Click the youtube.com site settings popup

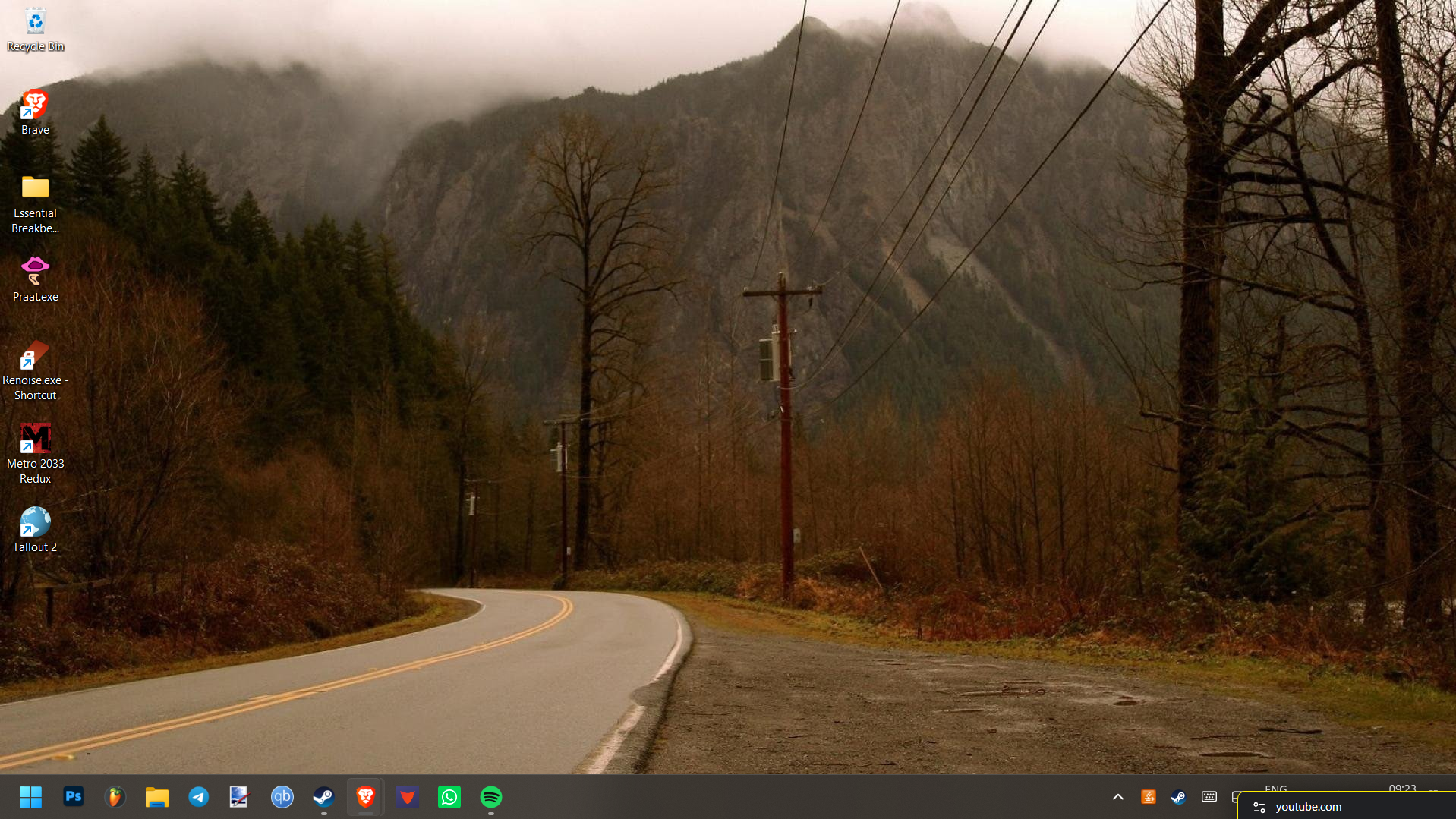pos(1347,806)
